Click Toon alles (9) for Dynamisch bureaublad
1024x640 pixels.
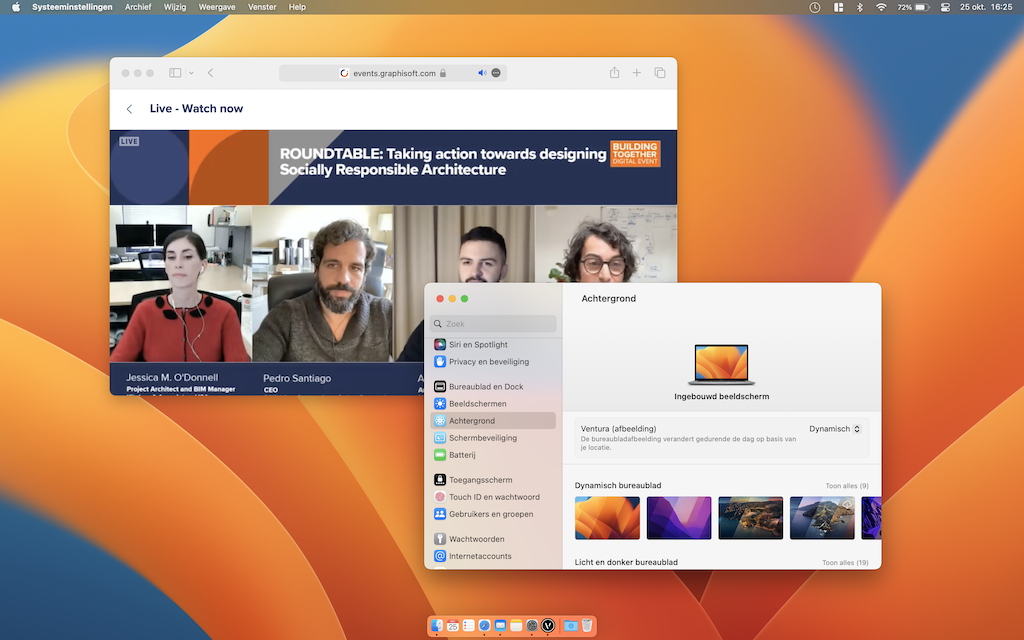(846, 486)
